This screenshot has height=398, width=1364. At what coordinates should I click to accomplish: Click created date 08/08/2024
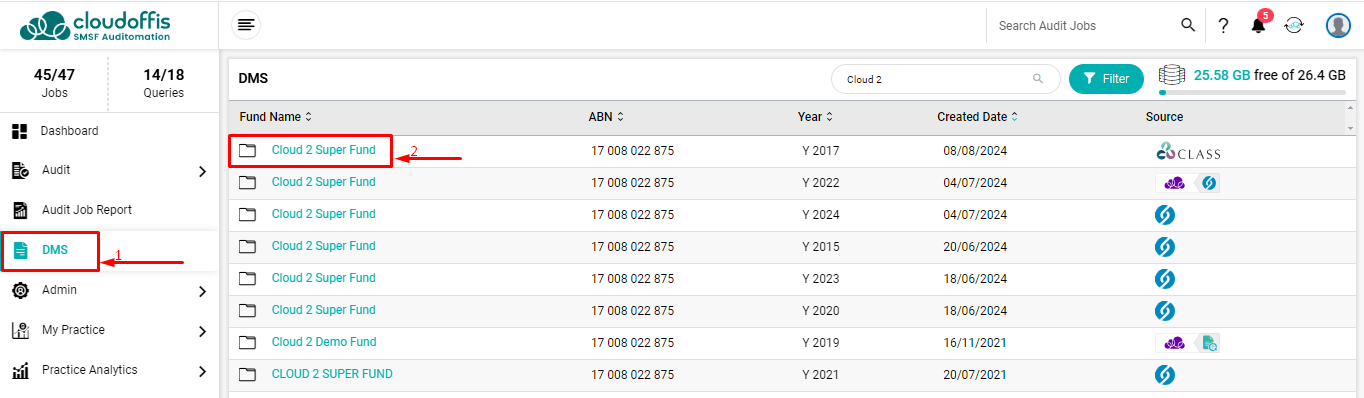(x=975, y=152)
